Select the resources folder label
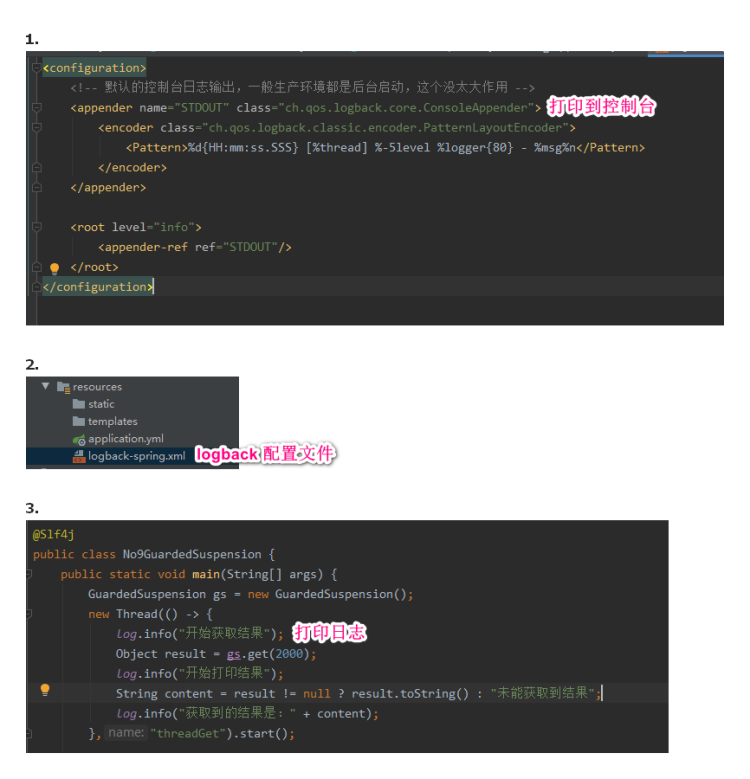Image resolution: width=750 pixels, height=779 pixels. tap(97, 387)
